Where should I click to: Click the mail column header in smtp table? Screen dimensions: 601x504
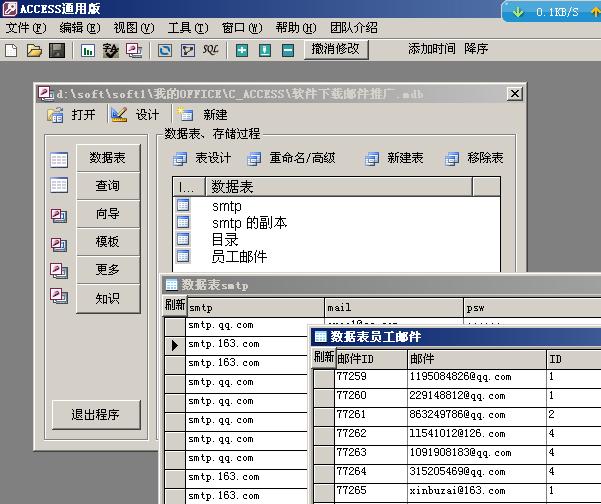(x=394, y=308)
